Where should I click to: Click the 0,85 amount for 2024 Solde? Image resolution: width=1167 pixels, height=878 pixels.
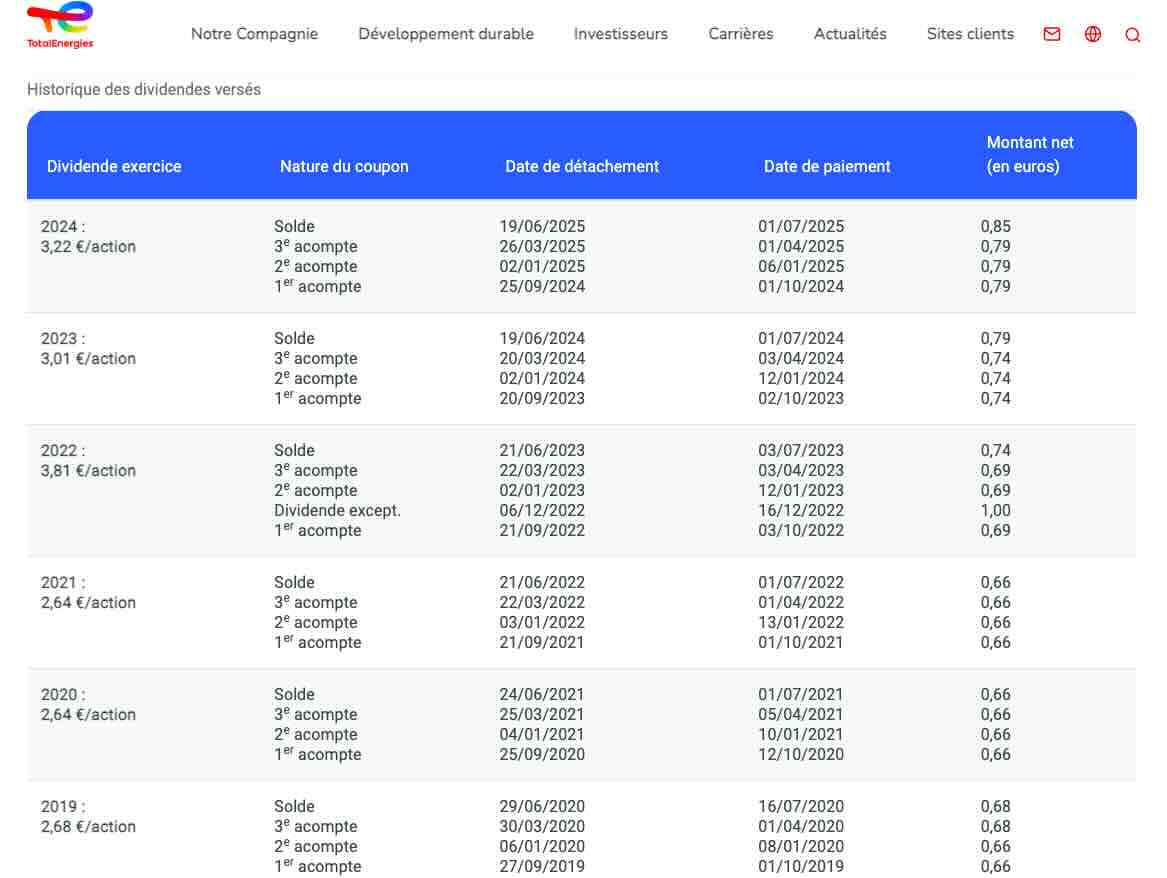[995, 226]
